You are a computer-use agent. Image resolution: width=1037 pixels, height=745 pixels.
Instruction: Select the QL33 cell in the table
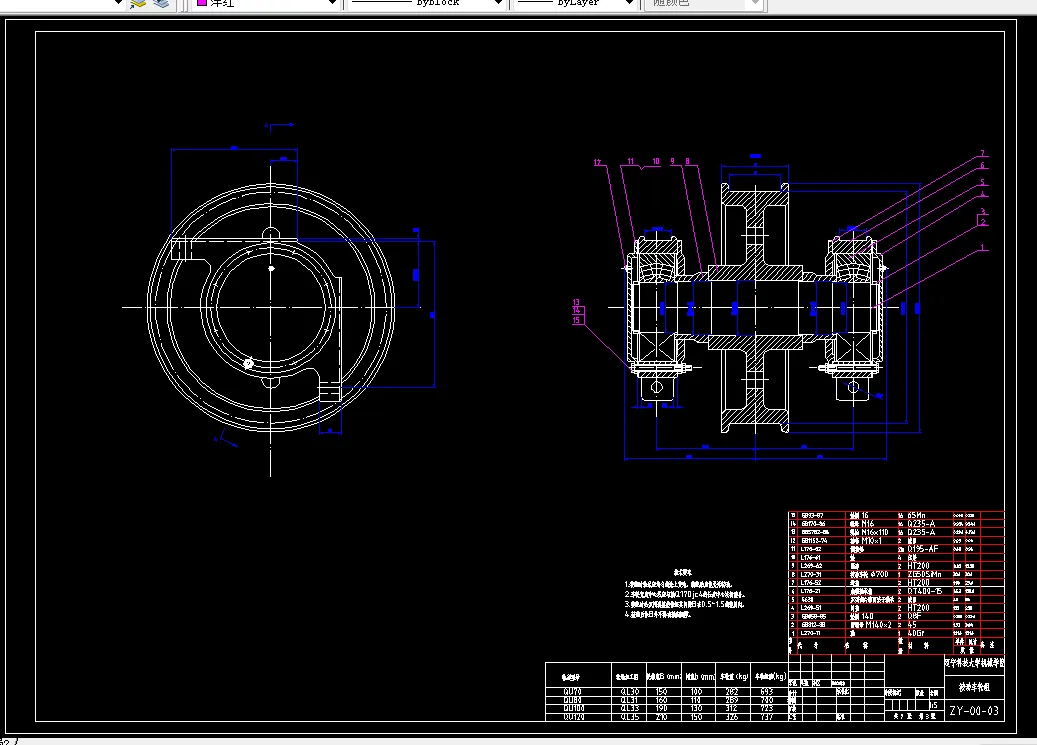[629, 708]
